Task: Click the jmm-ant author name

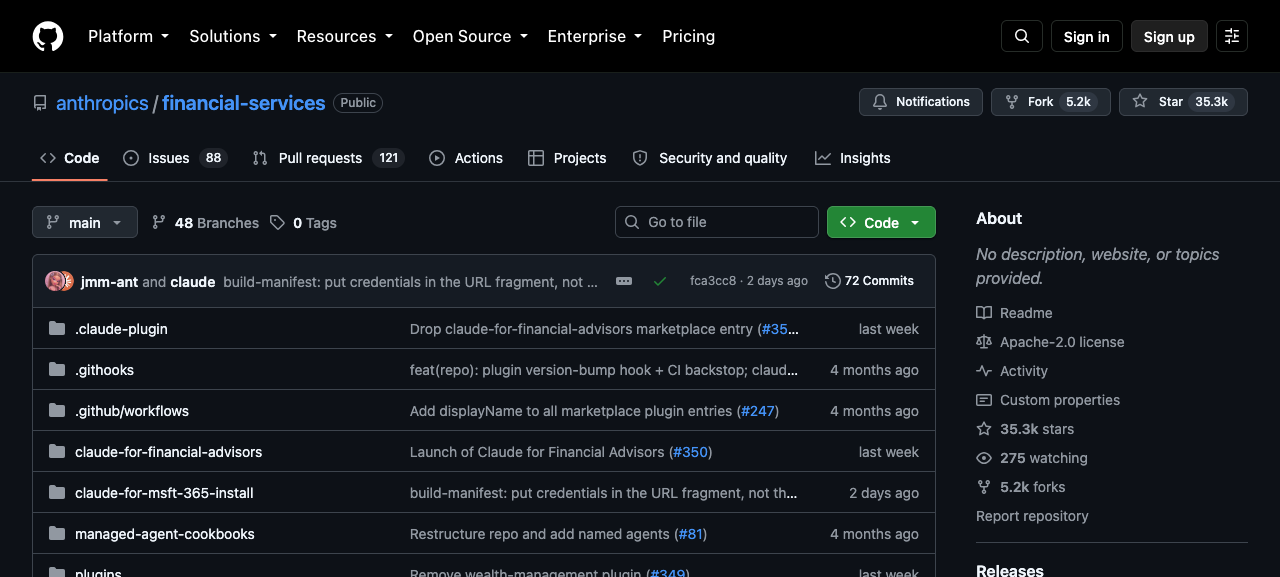Action: (x=109, y=281)
